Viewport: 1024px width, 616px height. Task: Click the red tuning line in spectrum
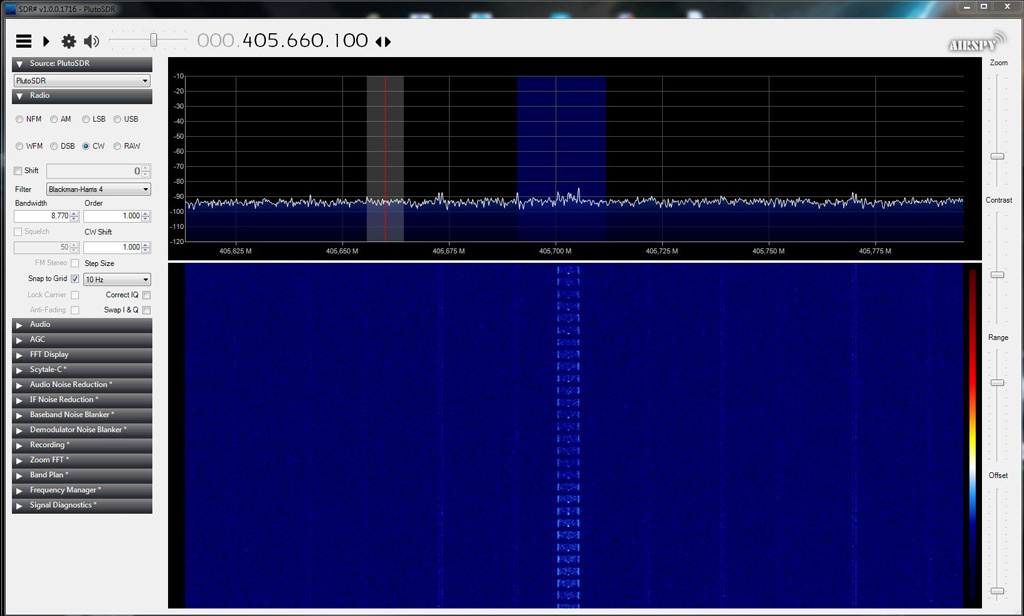385,159
